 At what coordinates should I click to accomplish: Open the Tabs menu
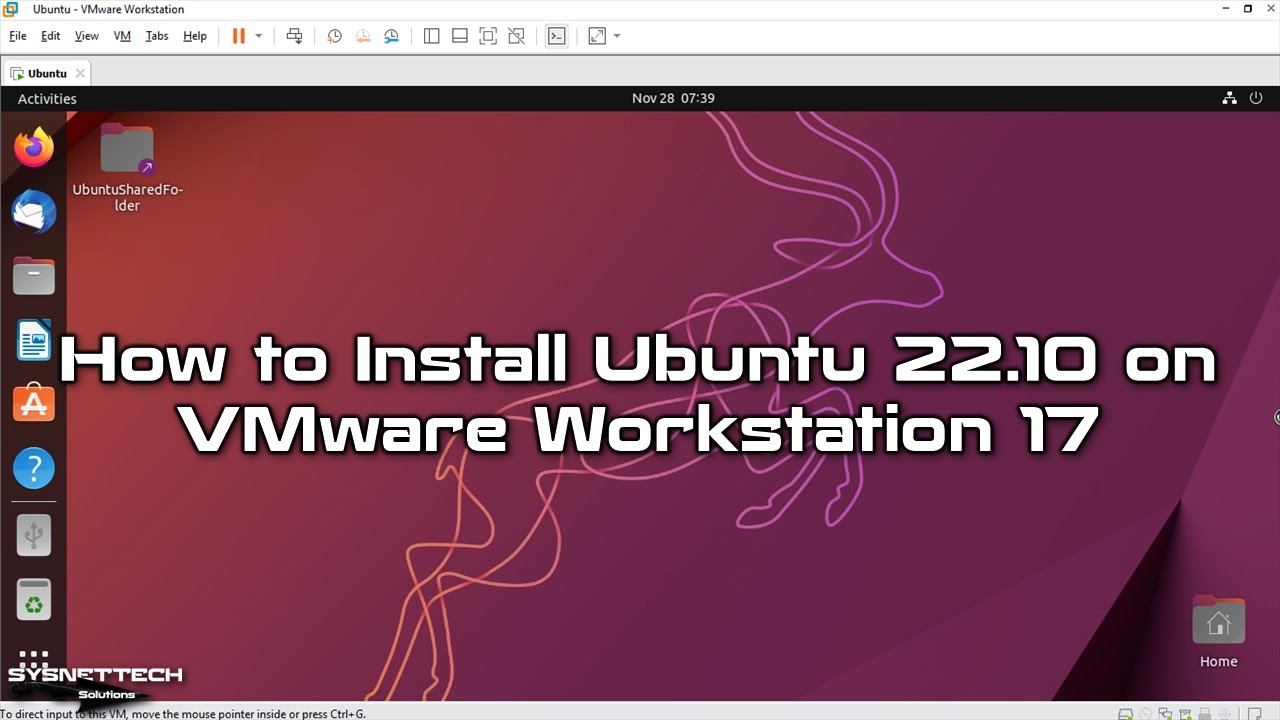[x=157, y=36]
